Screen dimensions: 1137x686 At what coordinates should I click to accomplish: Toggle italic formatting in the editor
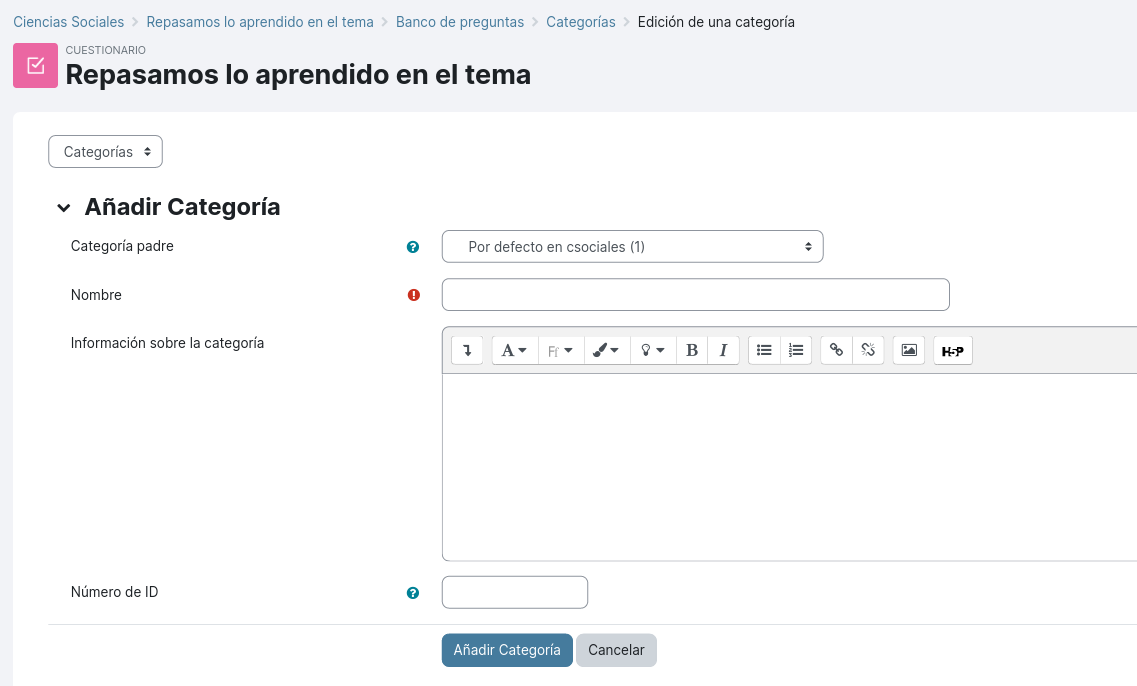click(x=723, y=350)
